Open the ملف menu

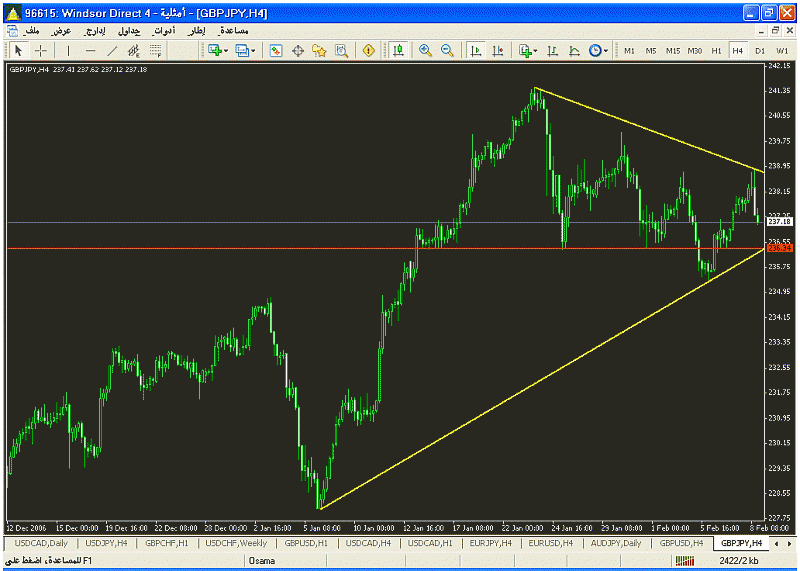(31, 31)
